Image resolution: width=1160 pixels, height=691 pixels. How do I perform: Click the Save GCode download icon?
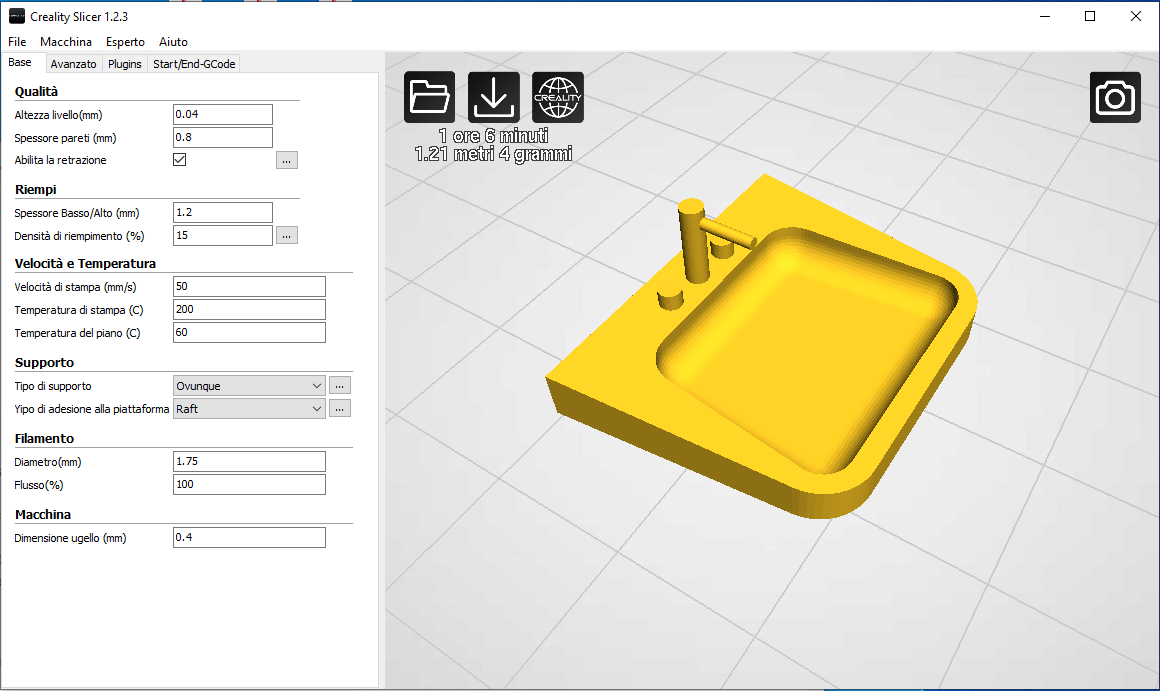(x=494, y=97)
